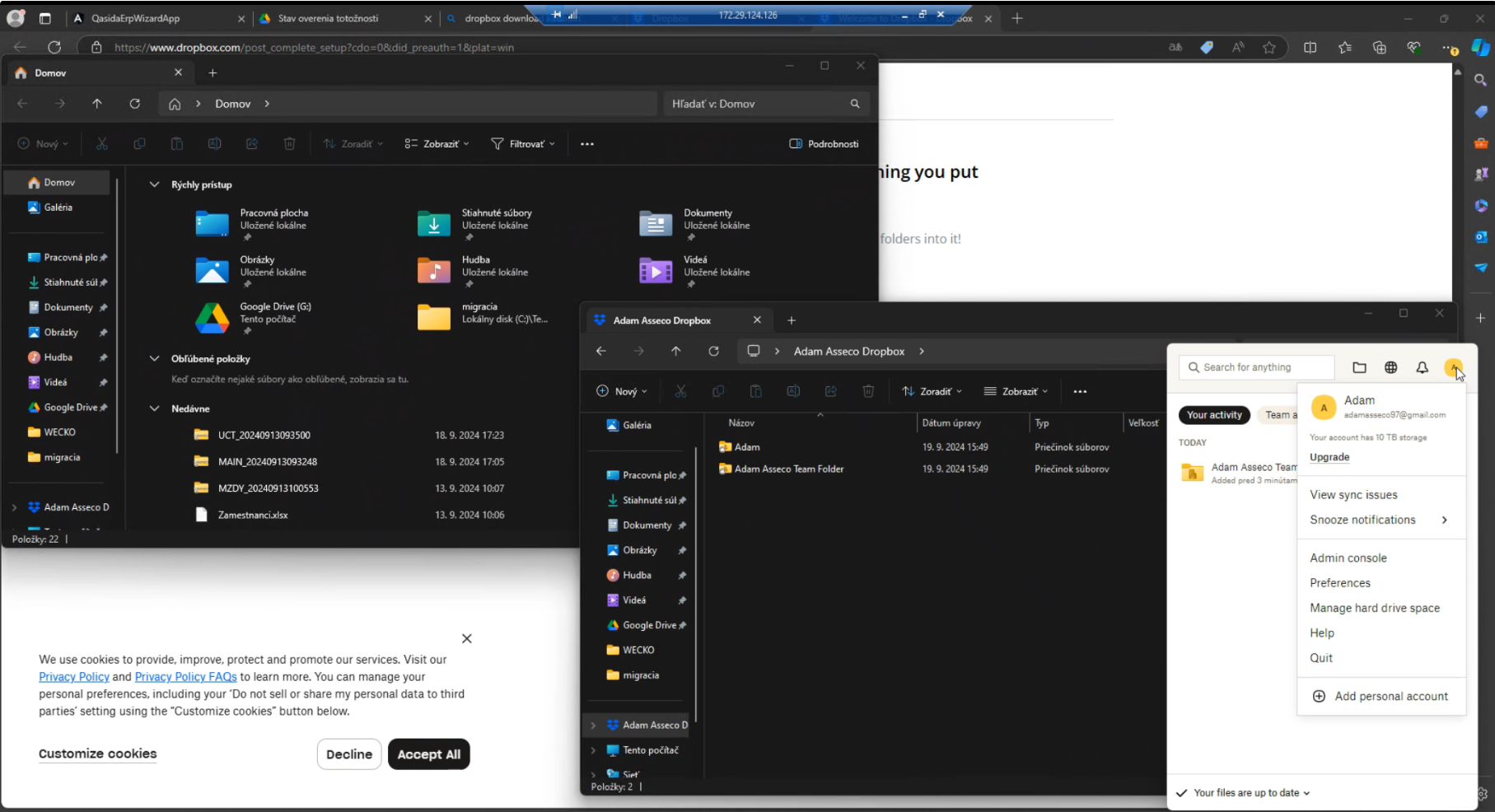Click Search for anything field
This screenshot has height=812, width=1495.
click(x=1257, y=367)
